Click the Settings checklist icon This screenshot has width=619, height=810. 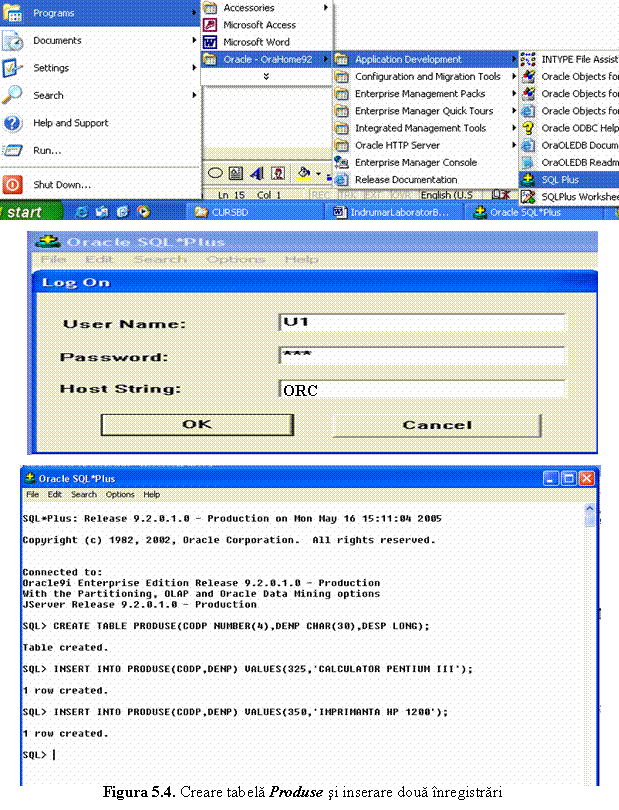[x=12, y=68]
